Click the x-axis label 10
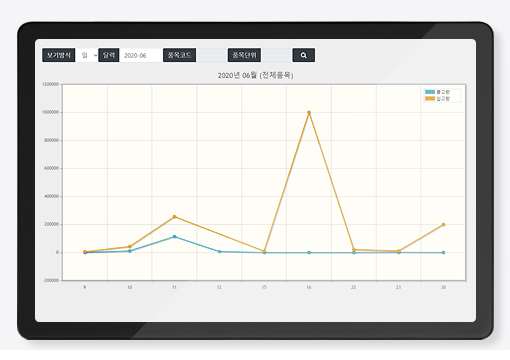Image resolution: width=510 pixels, height=360 pixels. (x=130, y=287)
